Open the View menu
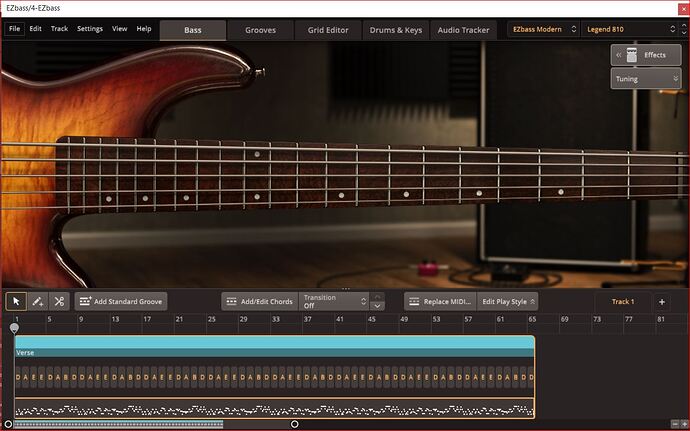 tap(119, 29)
